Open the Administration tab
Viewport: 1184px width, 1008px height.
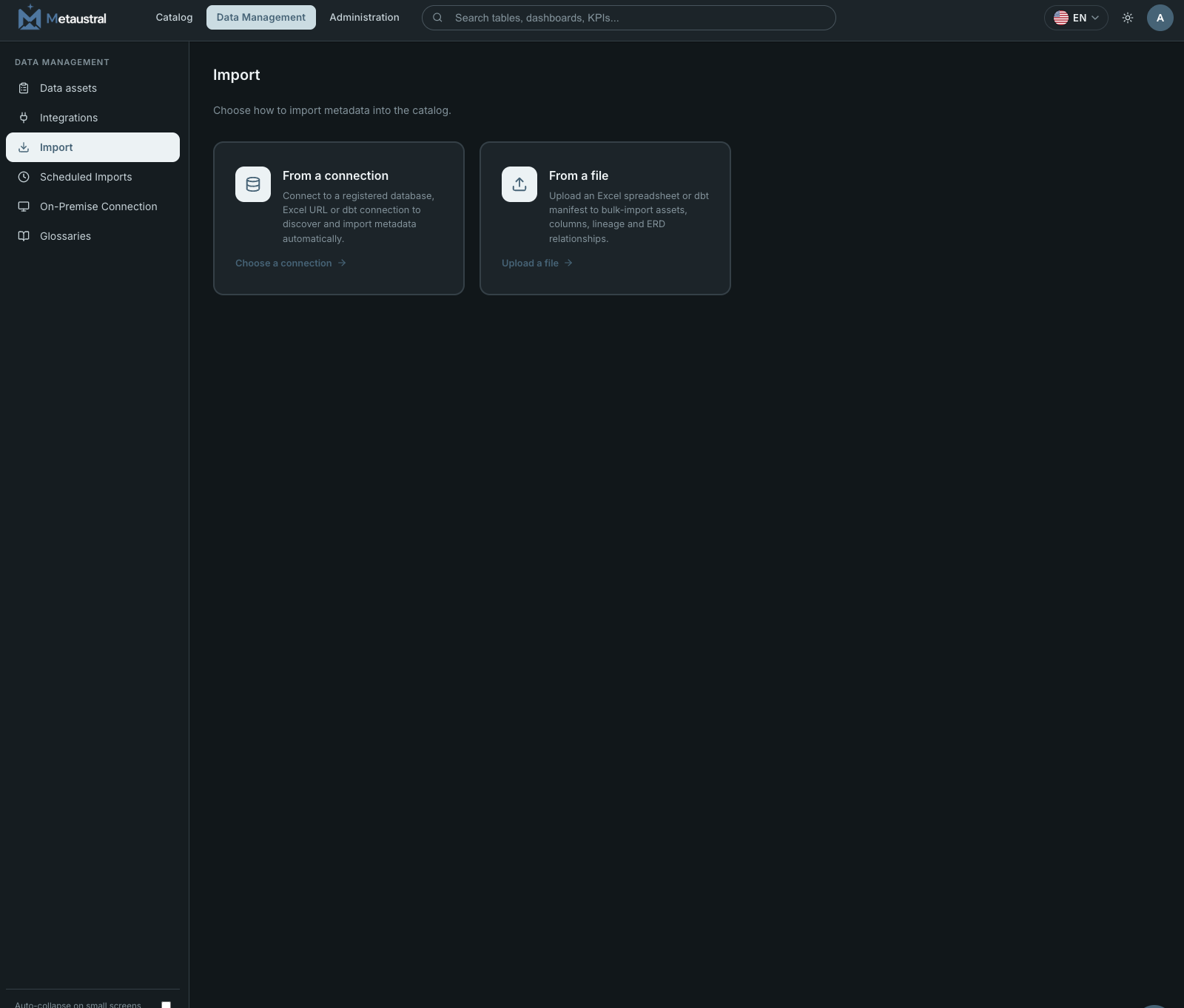click(364, 17)
